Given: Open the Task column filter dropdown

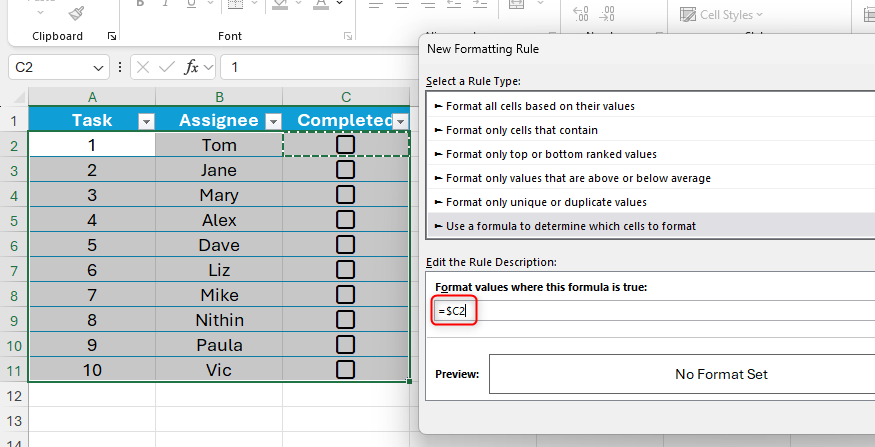Looking at the screenshot, I should click(x=146, y=121).
